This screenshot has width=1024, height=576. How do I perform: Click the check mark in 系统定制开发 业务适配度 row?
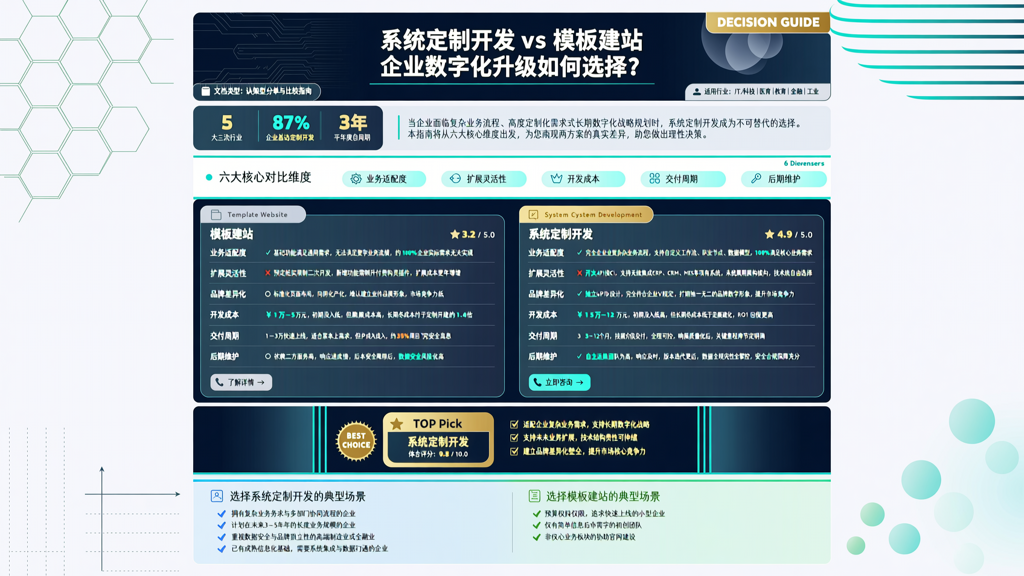click(579, 253)
